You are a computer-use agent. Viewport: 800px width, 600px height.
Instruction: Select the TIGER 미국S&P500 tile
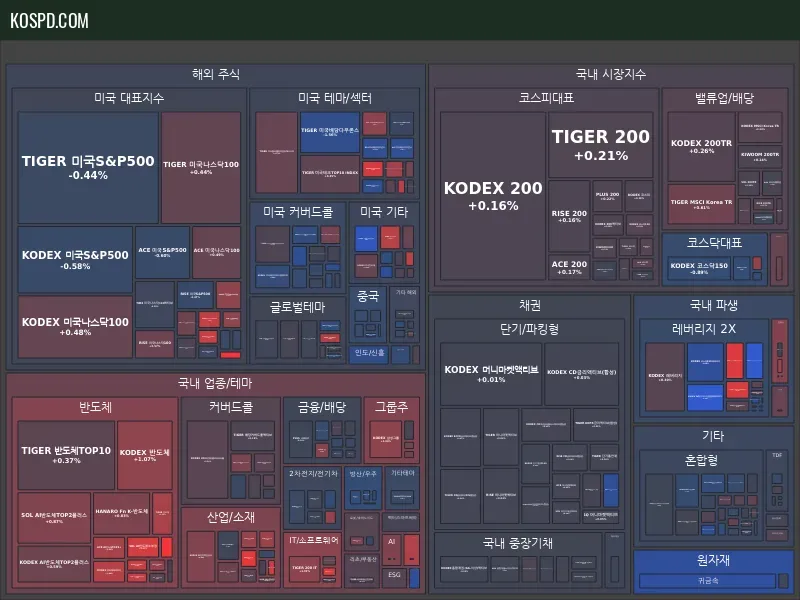click(88, 167)
